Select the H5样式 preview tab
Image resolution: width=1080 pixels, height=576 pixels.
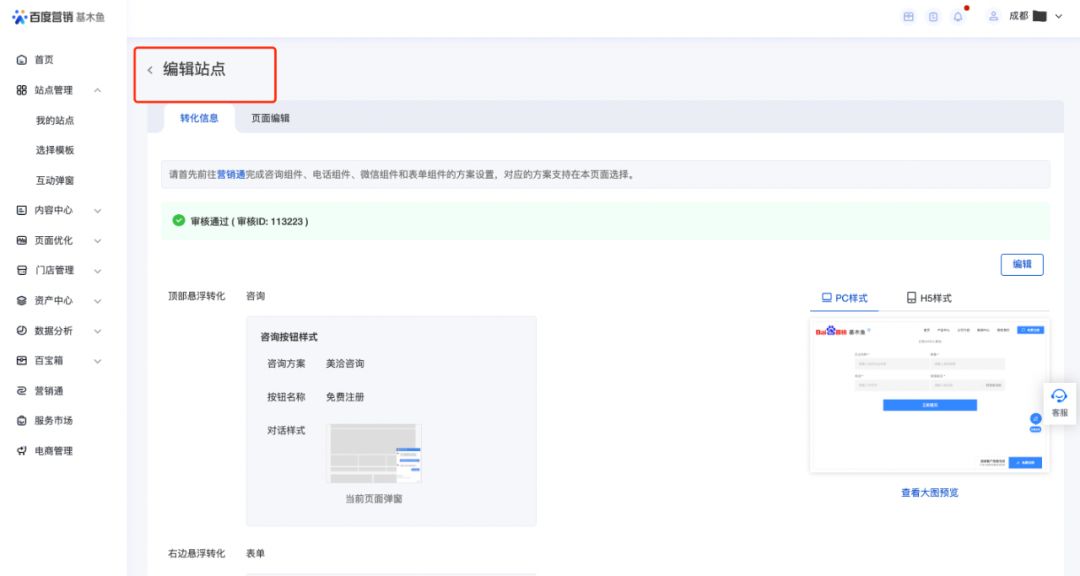[x=929, y=298]
